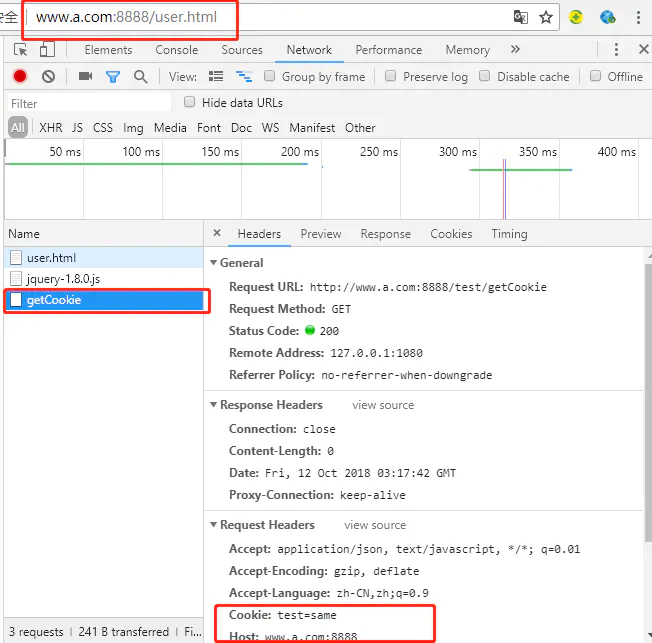
Task: Open the Memory tab
Action: [x=467, y=50]
